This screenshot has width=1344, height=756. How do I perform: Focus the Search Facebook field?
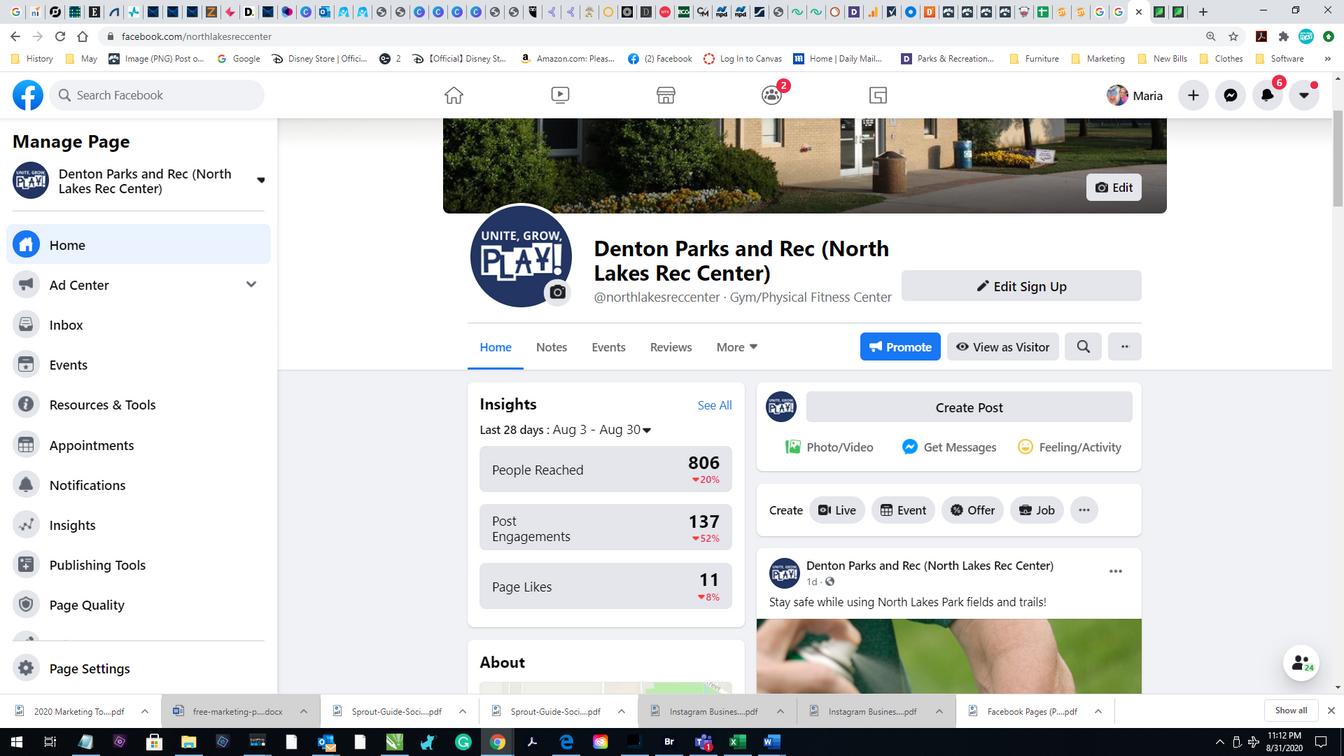pos(155,95)
